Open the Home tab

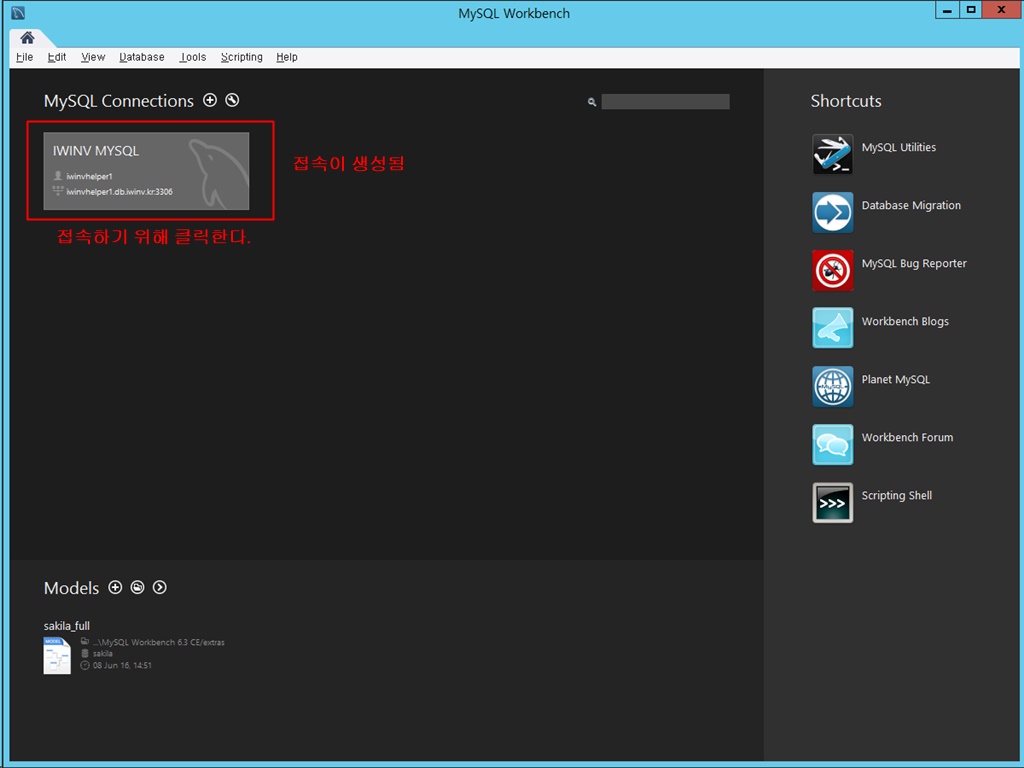click(x=27, y=38)
